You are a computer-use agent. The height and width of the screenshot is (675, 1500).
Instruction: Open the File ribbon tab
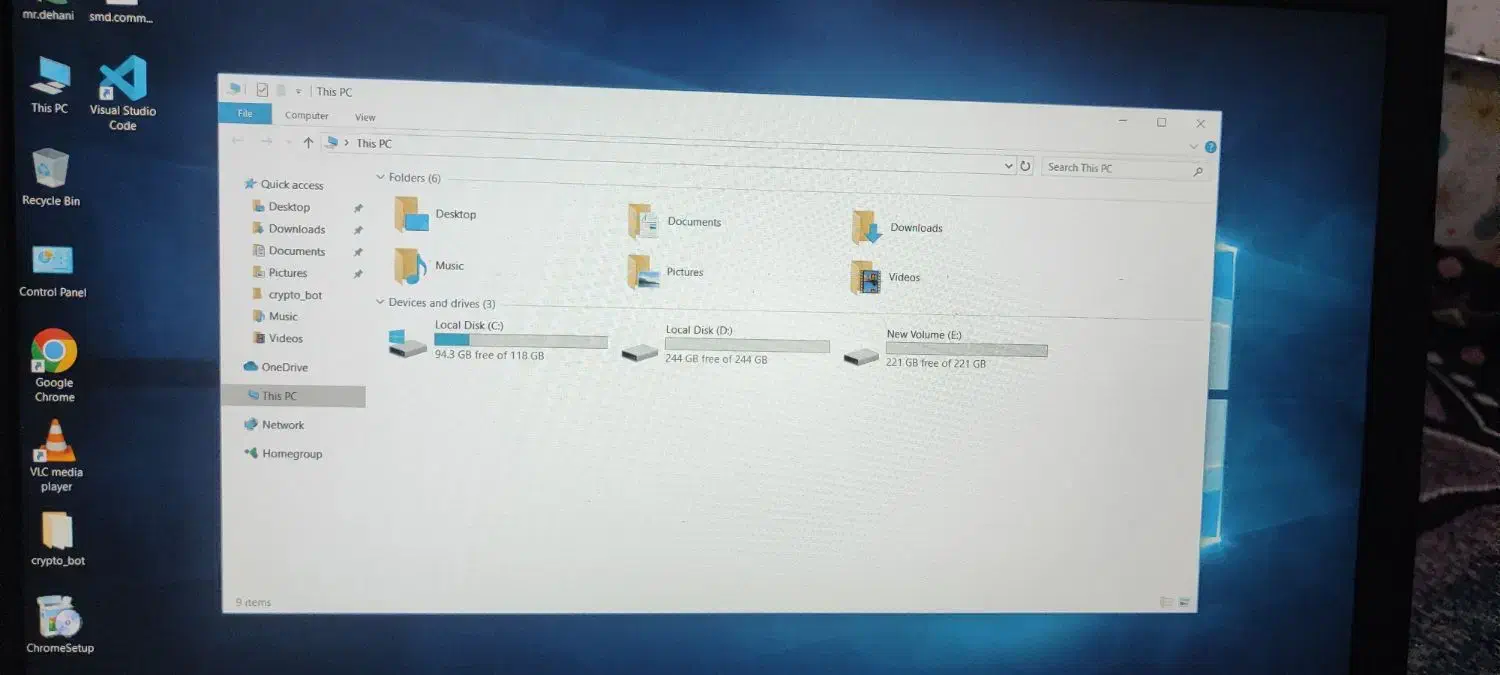pyautogui.click(x=245, y=113)
